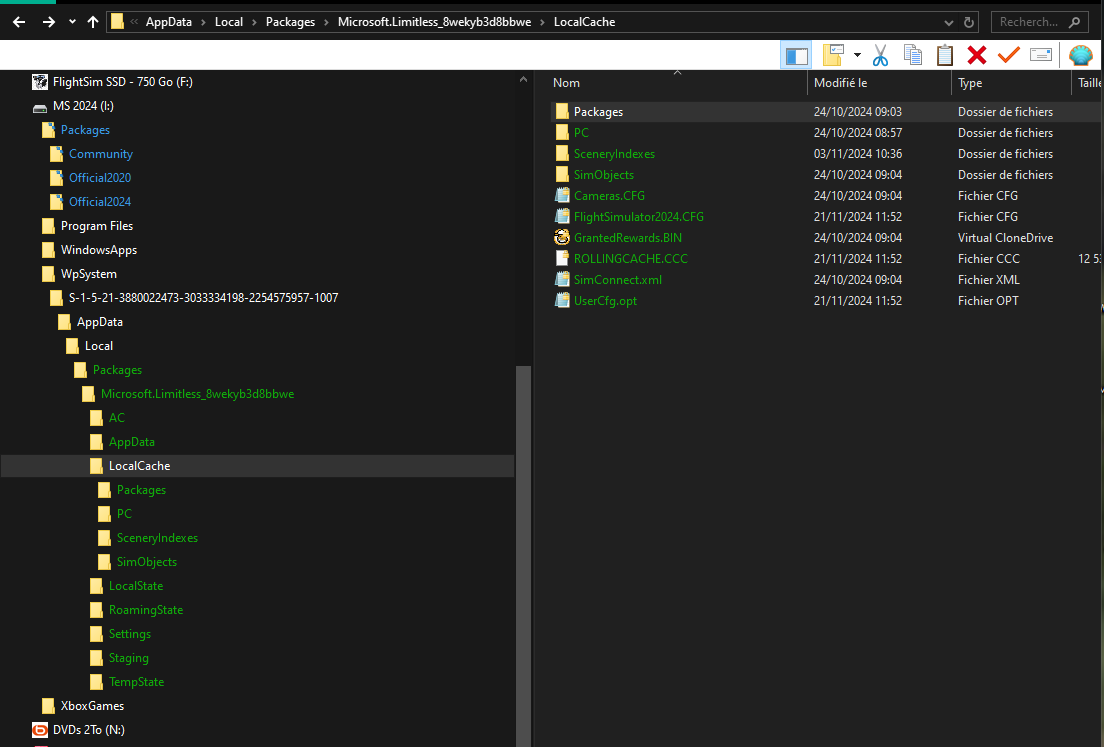Copy selection using the toolbar copy icon
Image resolution: width=1104 pixels, height=747 pixels.
[912, 55]
